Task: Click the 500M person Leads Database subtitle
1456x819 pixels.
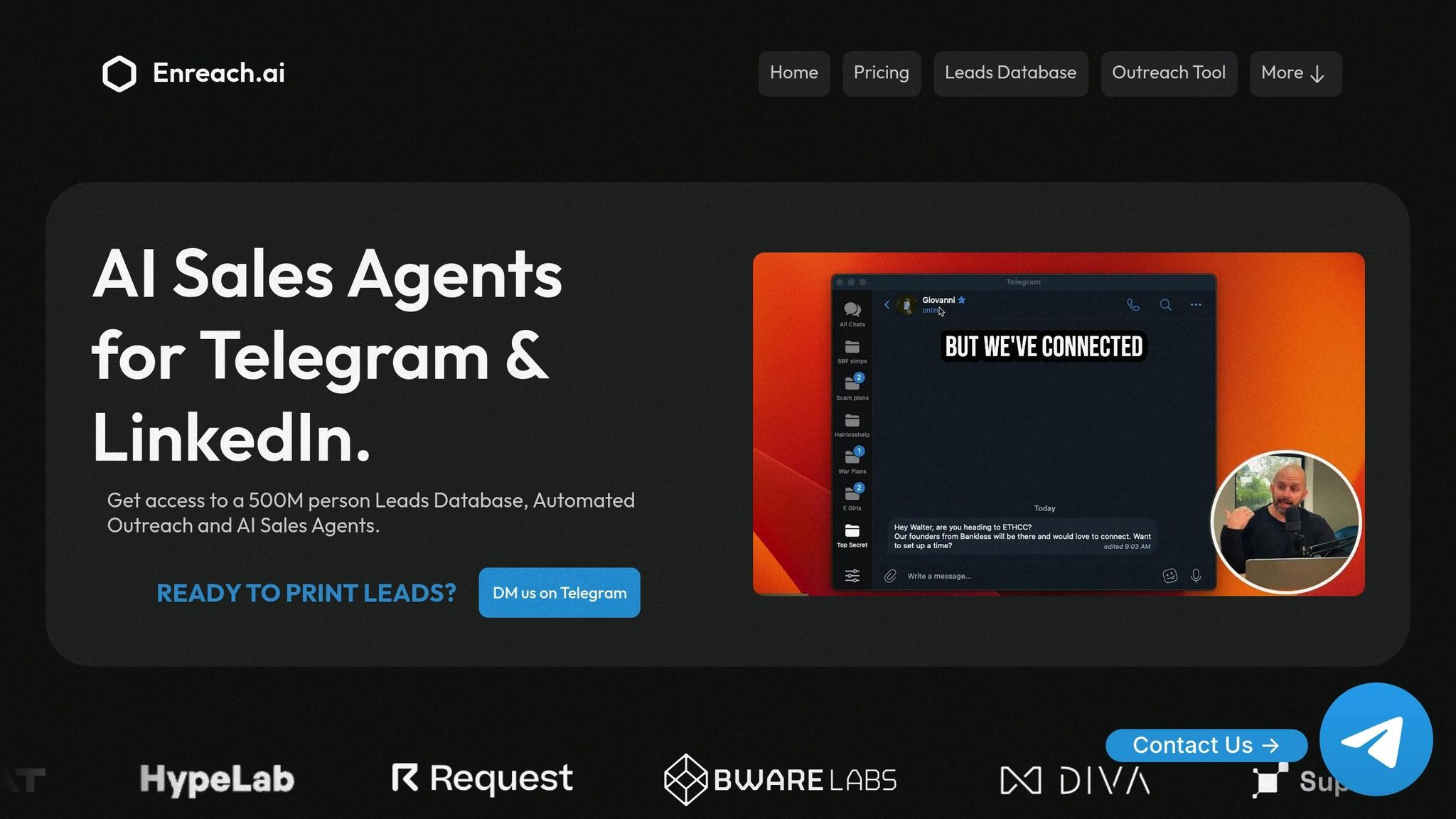Action: pyautogui.click(x=371, y=513)
